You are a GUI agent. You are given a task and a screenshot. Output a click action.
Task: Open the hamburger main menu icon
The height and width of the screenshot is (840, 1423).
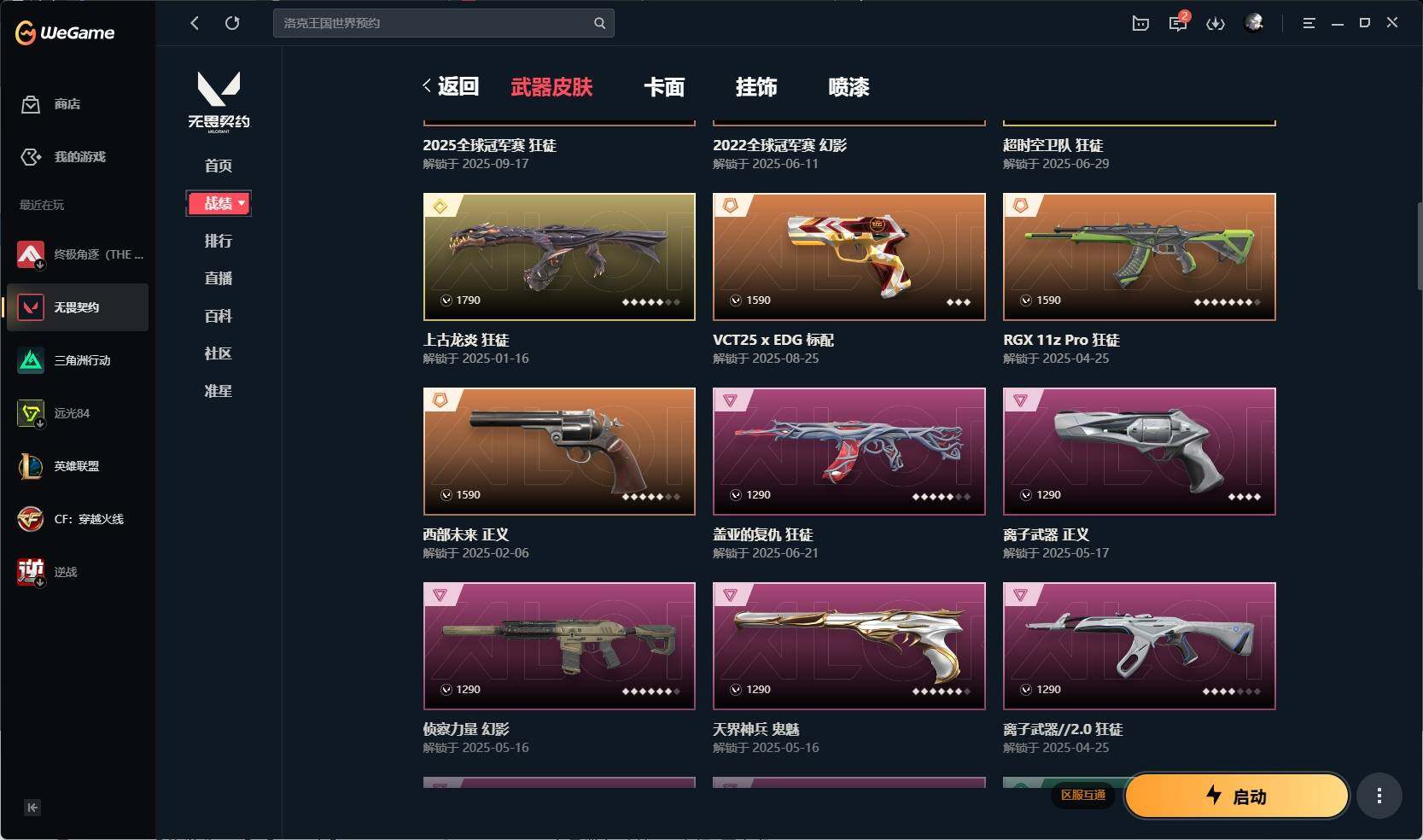[x=1309, y=24]
